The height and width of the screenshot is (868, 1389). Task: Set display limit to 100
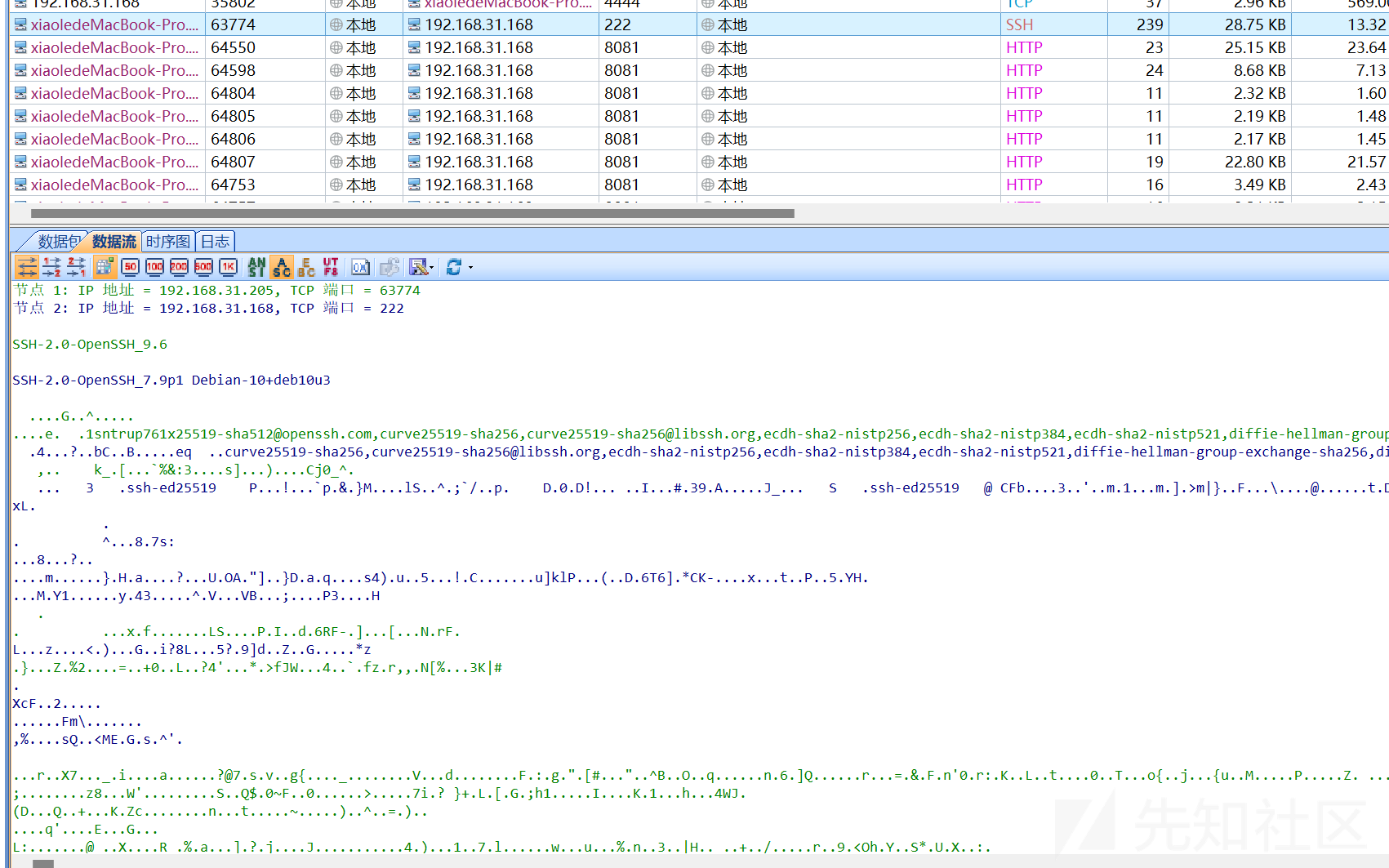click(x=154, y=266)
